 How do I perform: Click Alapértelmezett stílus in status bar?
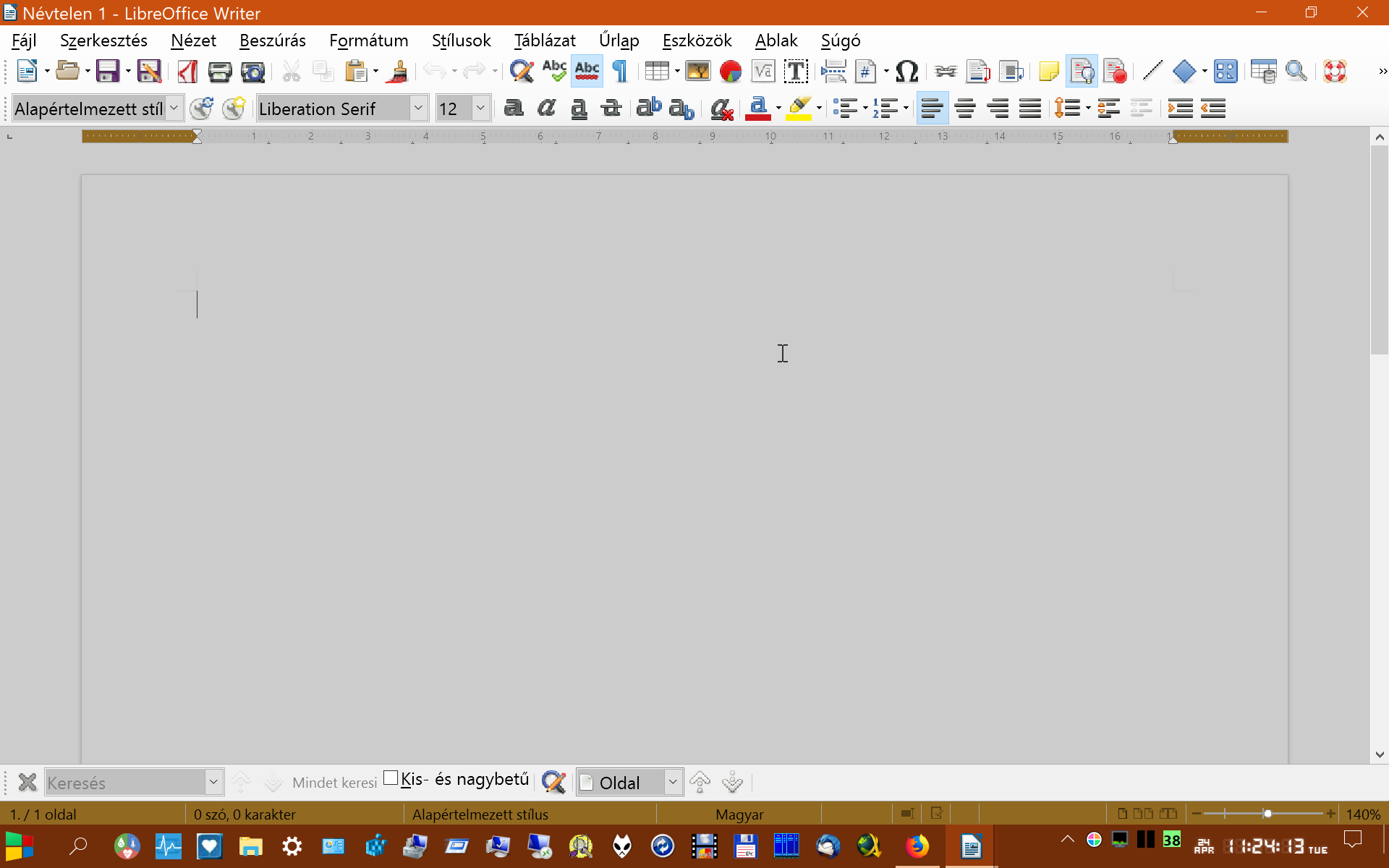coord(480,814)
